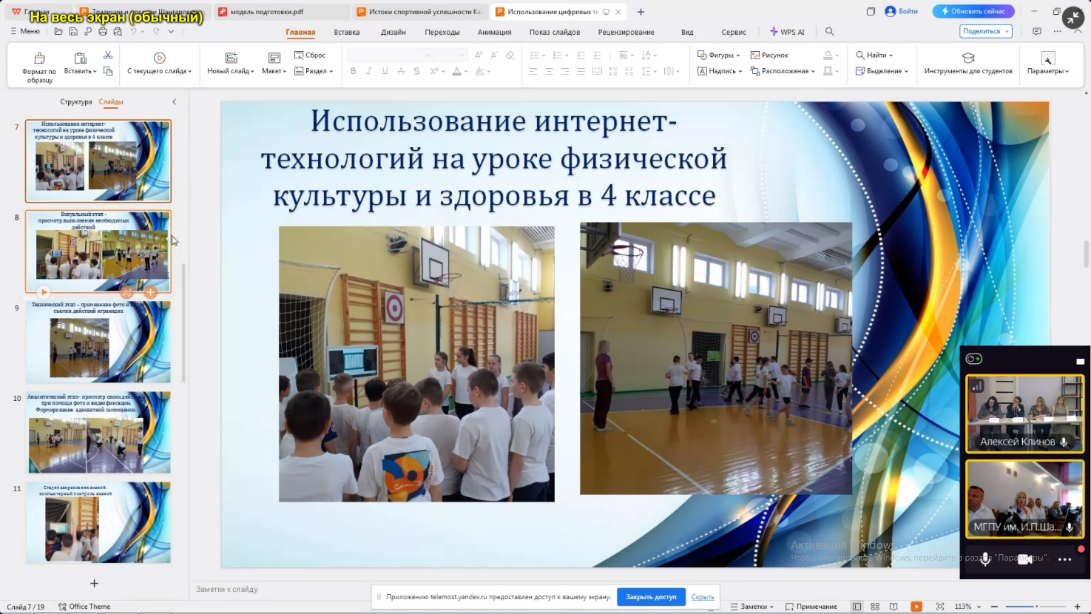Collapse the slide panel with left chevron
Image resolution: width=1091 pixels, height=614 pixels.
click(x=174, y=102)
